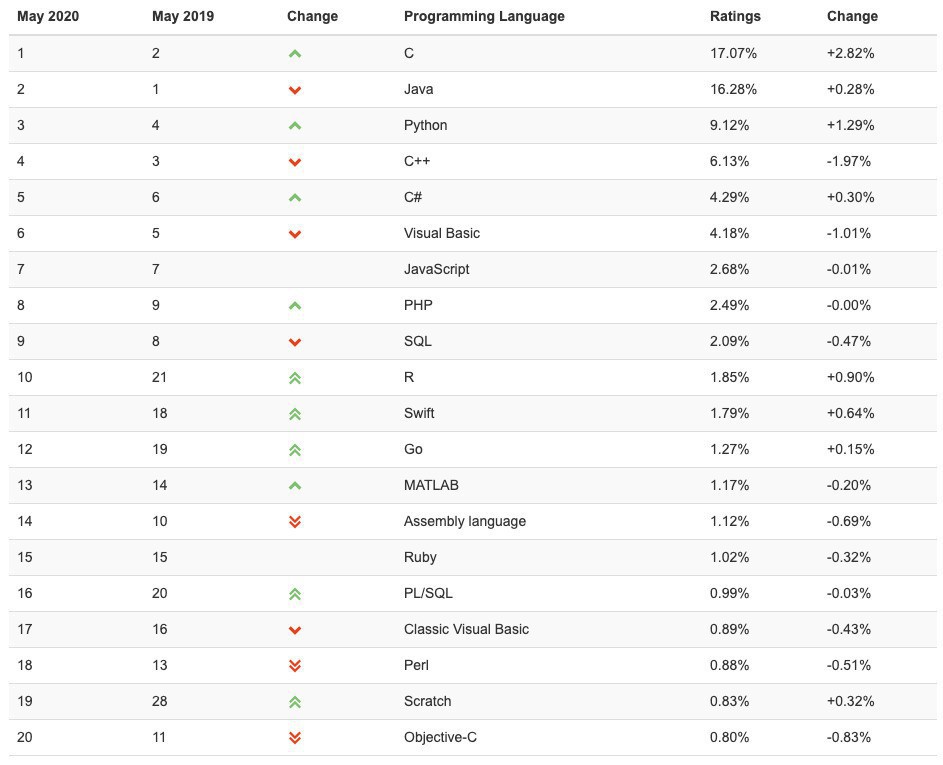Click the Ratings column header

point(735,16)
